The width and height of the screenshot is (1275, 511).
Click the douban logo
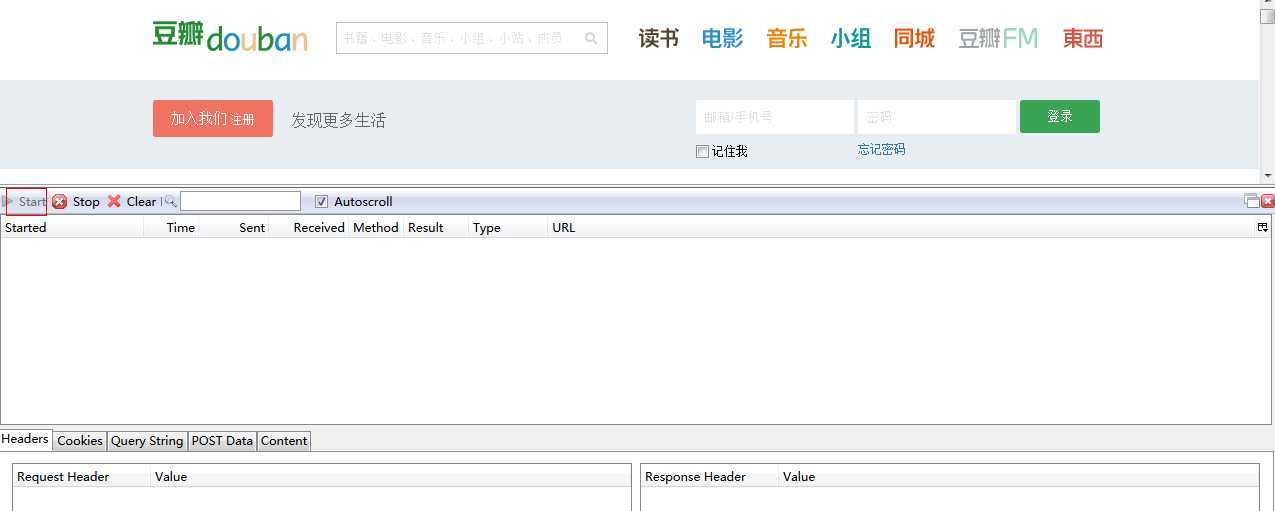[230, 37]
